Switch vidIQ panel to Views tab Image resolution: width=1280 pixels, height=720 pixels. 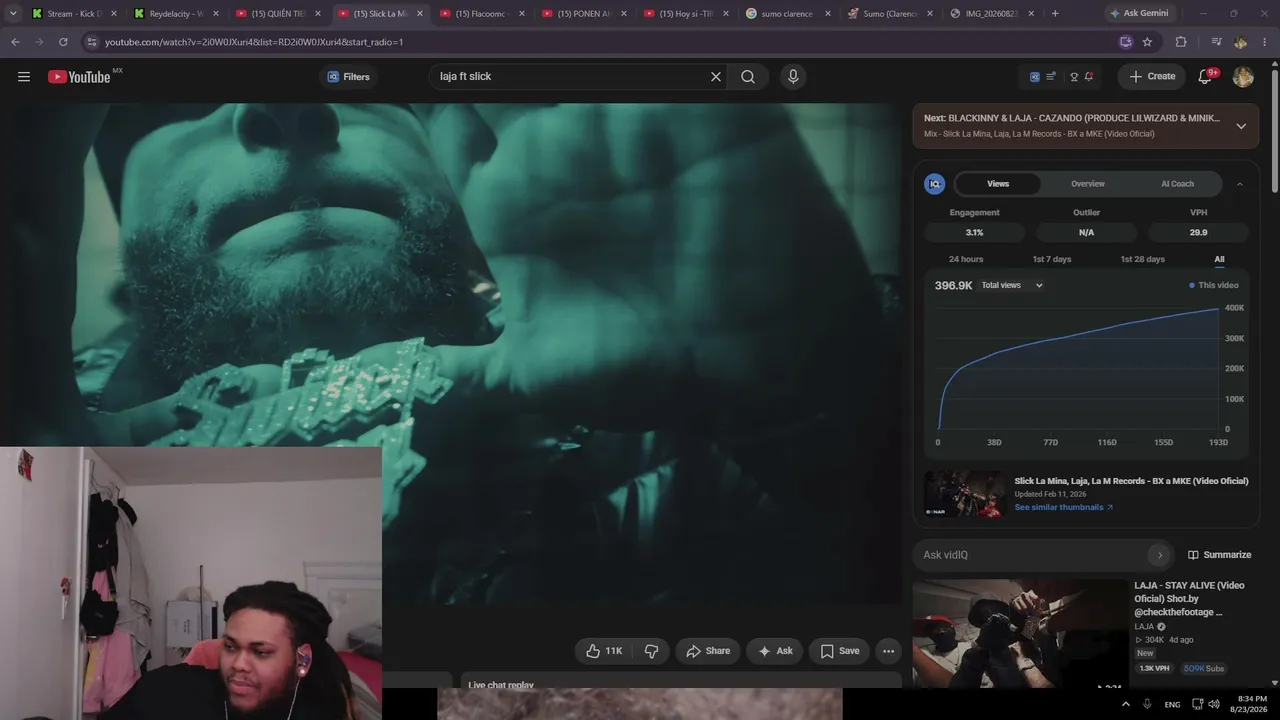coord(998,184)
